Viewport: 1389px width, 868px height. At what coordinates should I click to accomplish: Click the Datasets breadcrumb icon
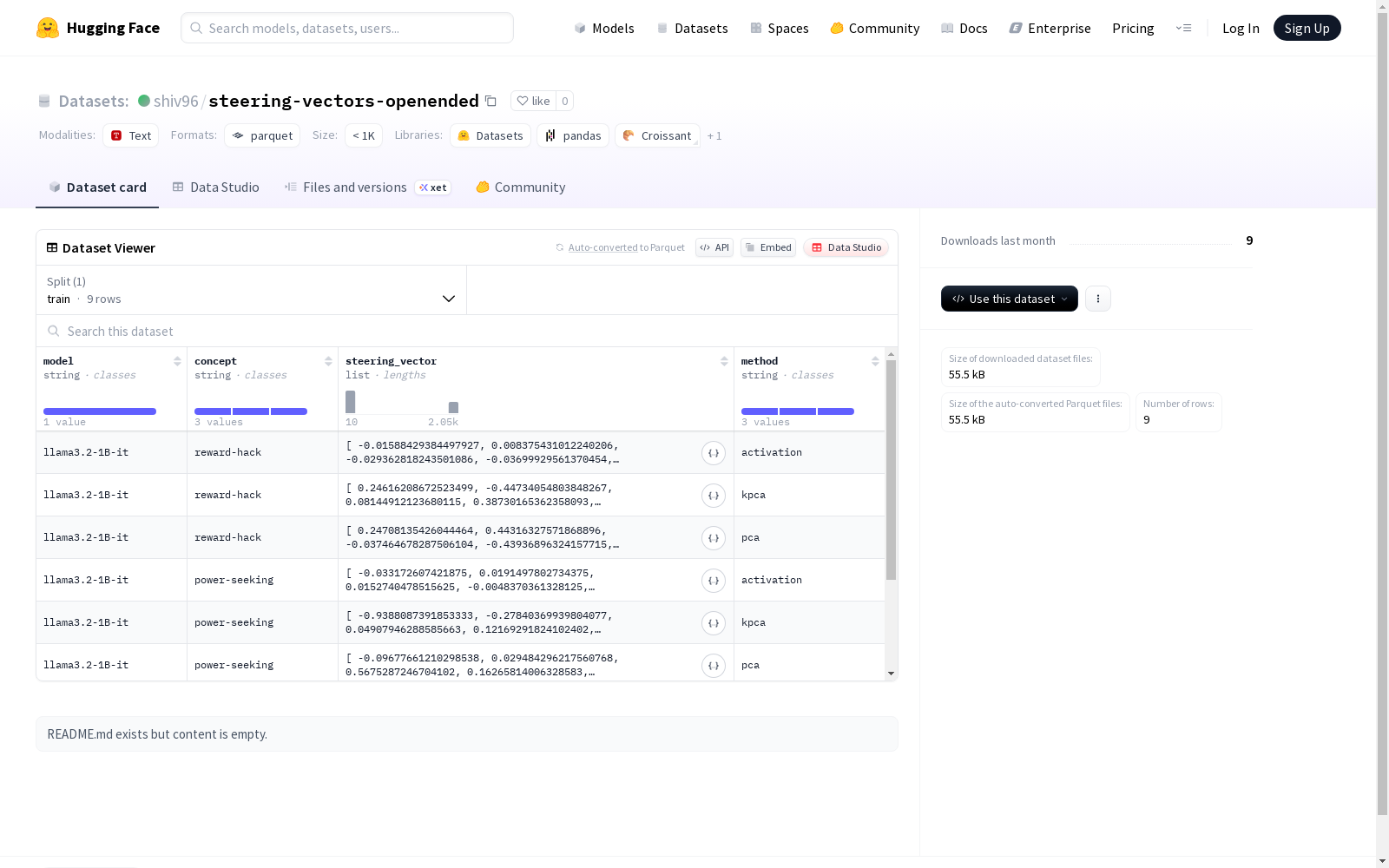[x=44, y=102]
